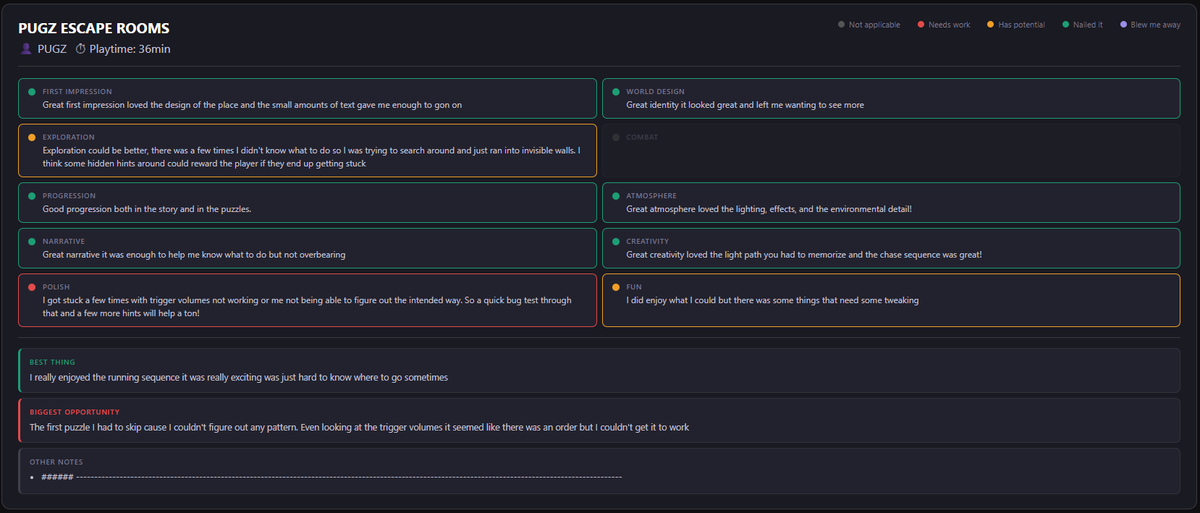The image size is (1200, 513).
Task: Click the green dot on Atmosphere card
Action: 616,196
